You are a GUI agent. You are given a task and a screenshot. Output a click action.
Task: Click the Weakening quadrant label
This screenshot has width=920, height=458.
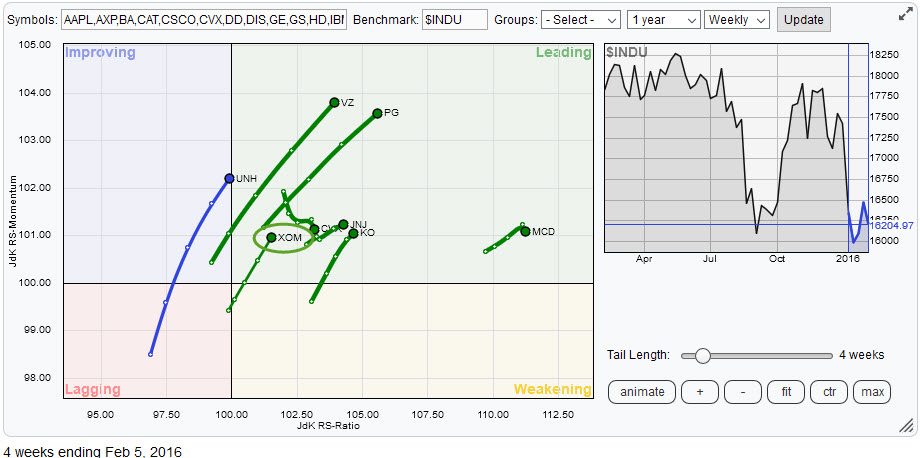click(553, 389)
